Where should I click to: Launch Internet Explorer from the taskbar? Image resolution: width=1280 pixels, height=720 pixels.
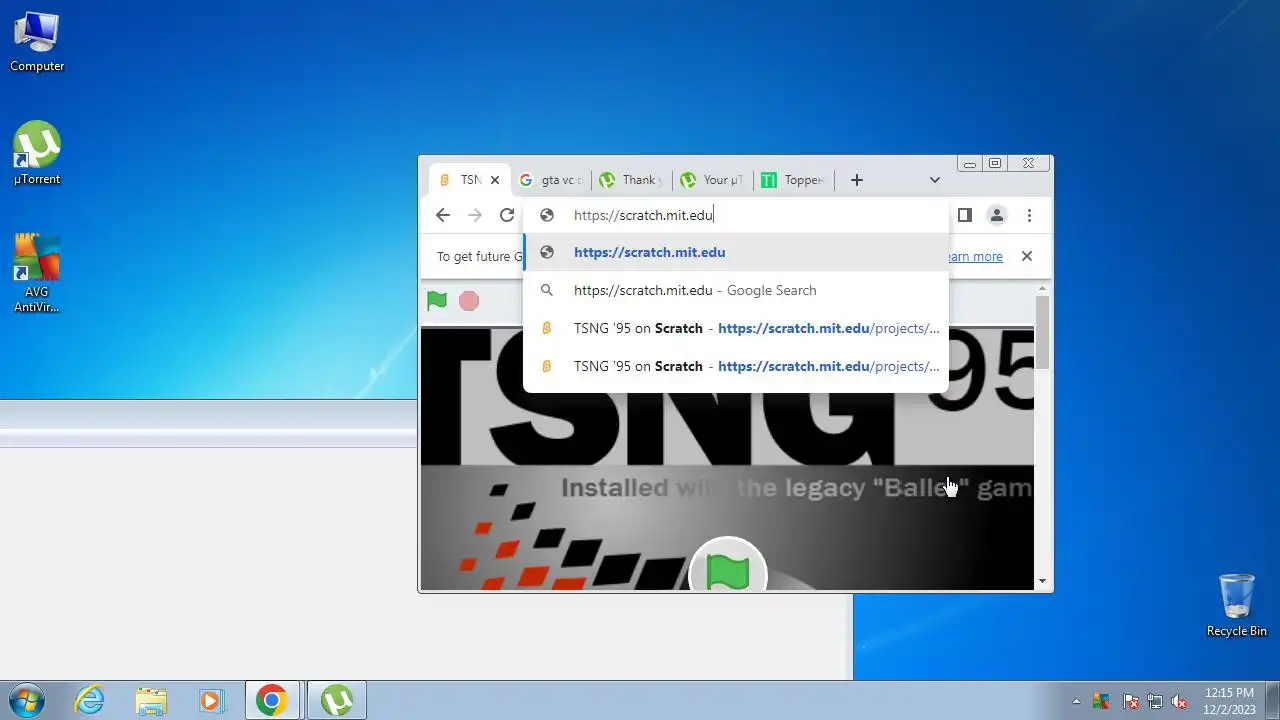click(x=90, y=700)
